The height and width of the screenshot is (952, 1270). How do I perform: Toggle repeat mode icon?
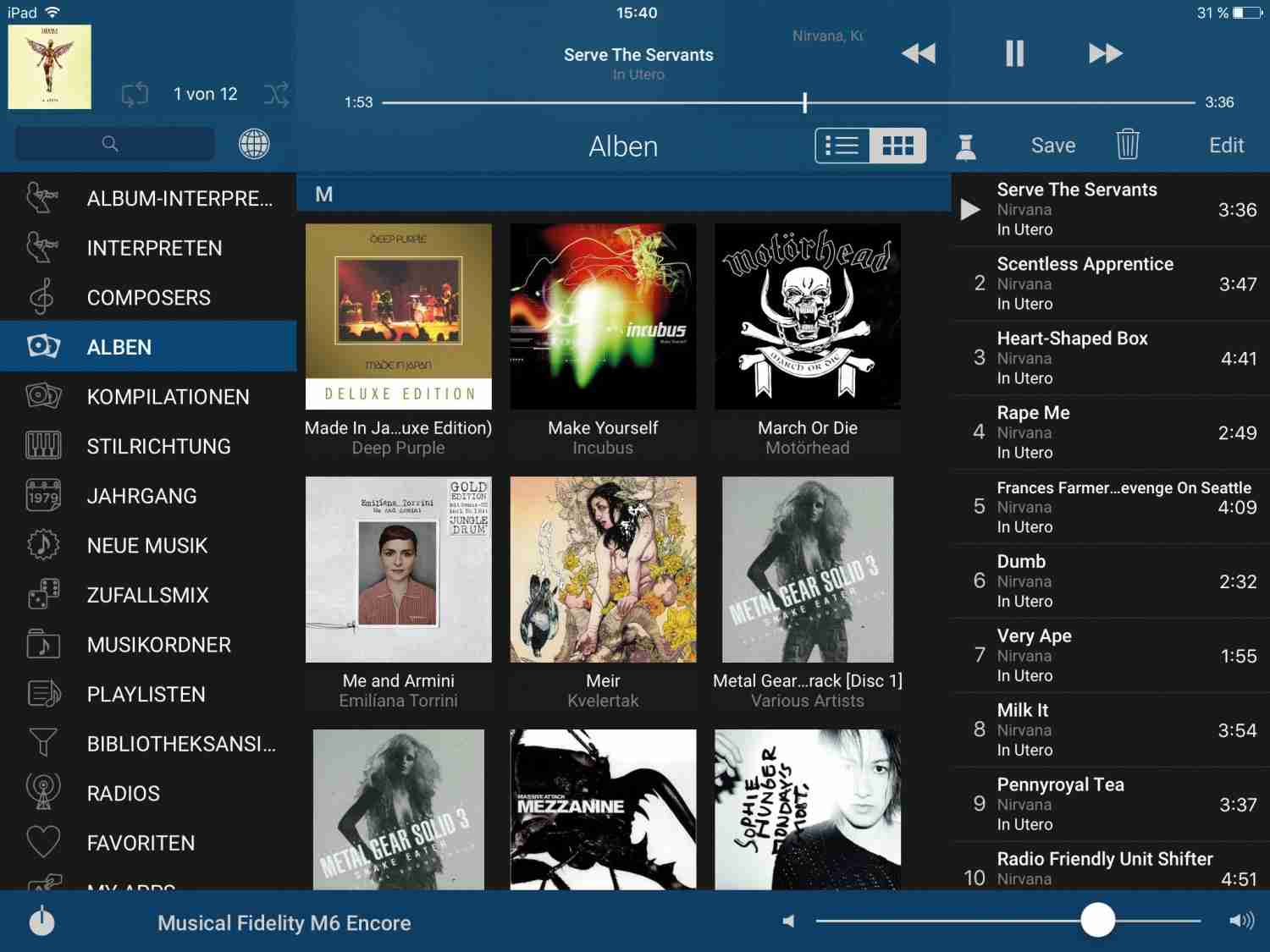tap(135, 94)
